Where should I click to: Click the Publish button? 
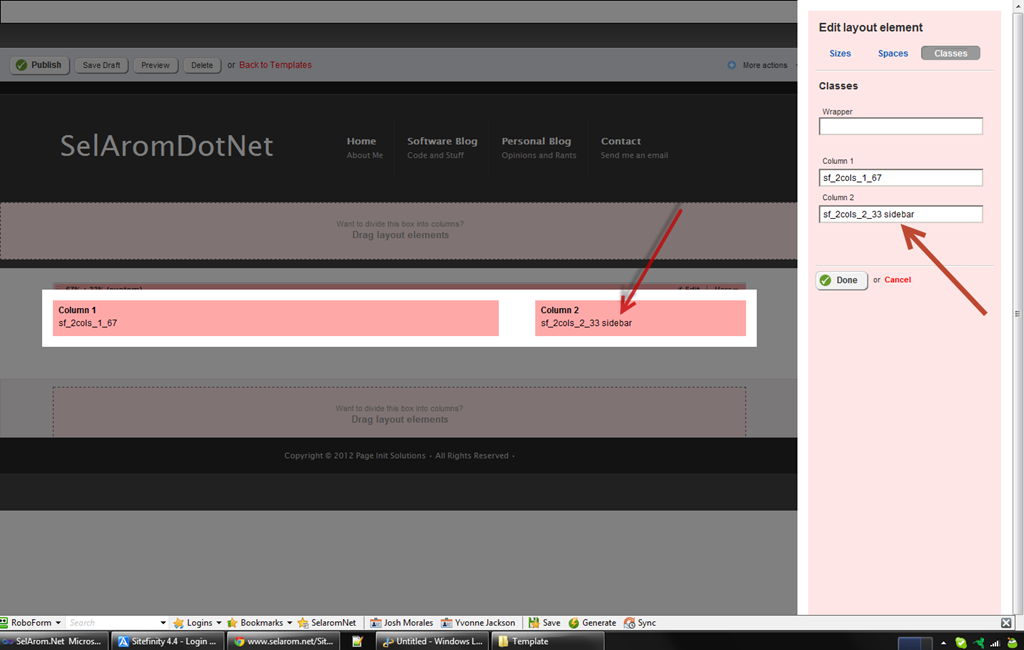39,65
